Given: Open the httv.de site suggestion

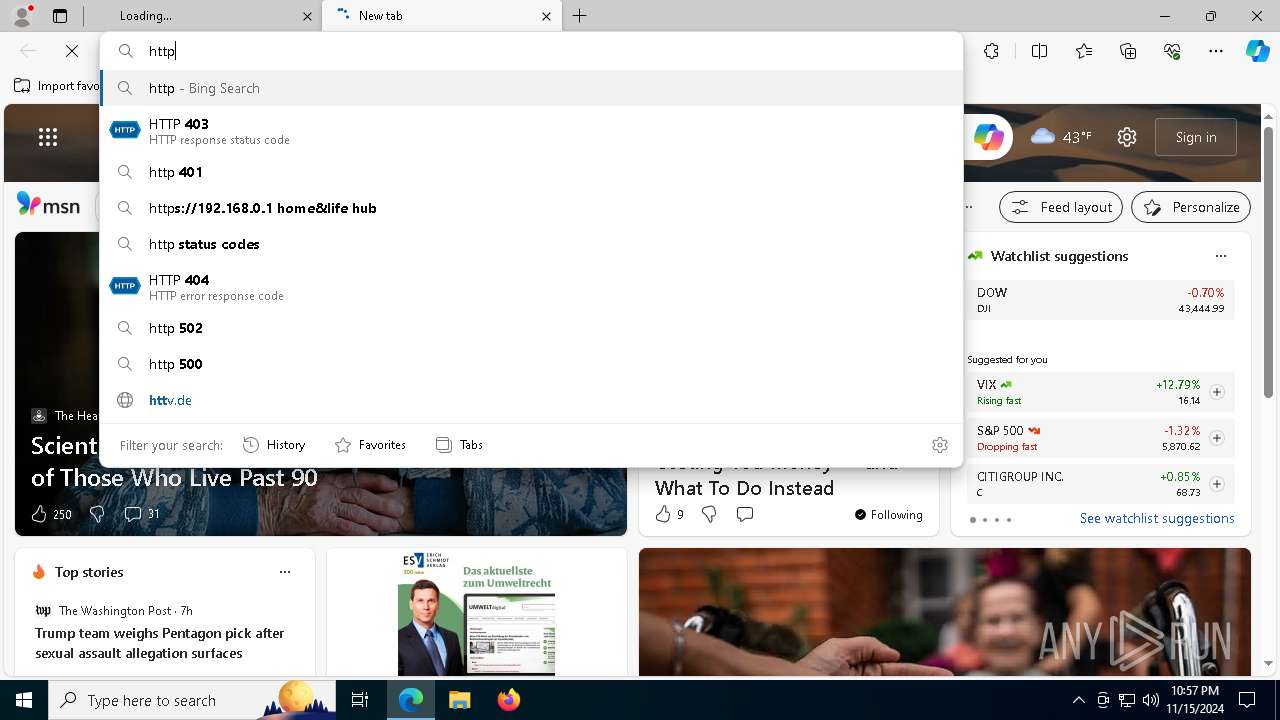Looking at the screenshot, I should click(x=532, y=400).
